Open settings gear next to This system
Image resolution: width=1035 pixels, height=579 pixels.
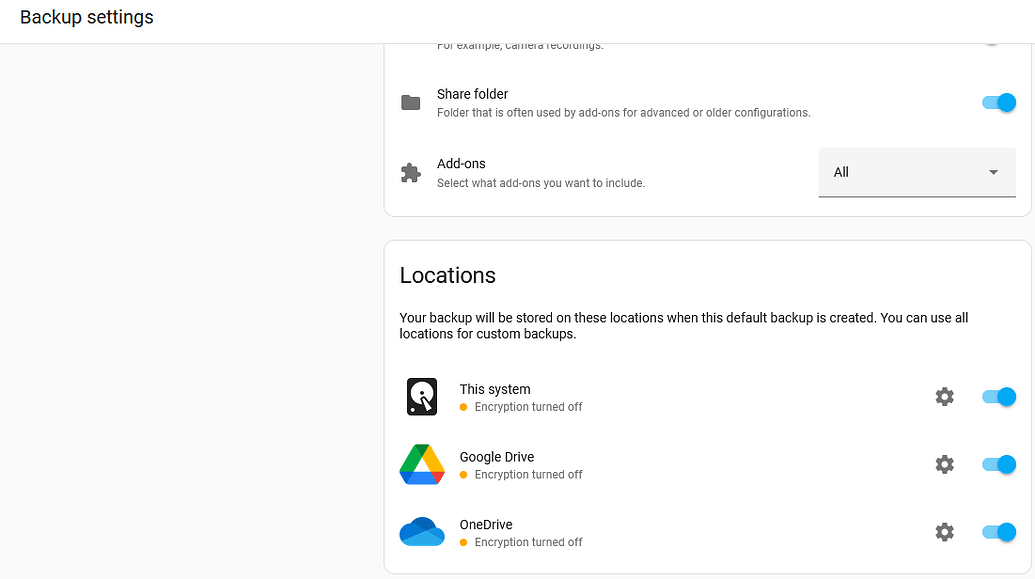pyautogui.click(x=944, y=396)
